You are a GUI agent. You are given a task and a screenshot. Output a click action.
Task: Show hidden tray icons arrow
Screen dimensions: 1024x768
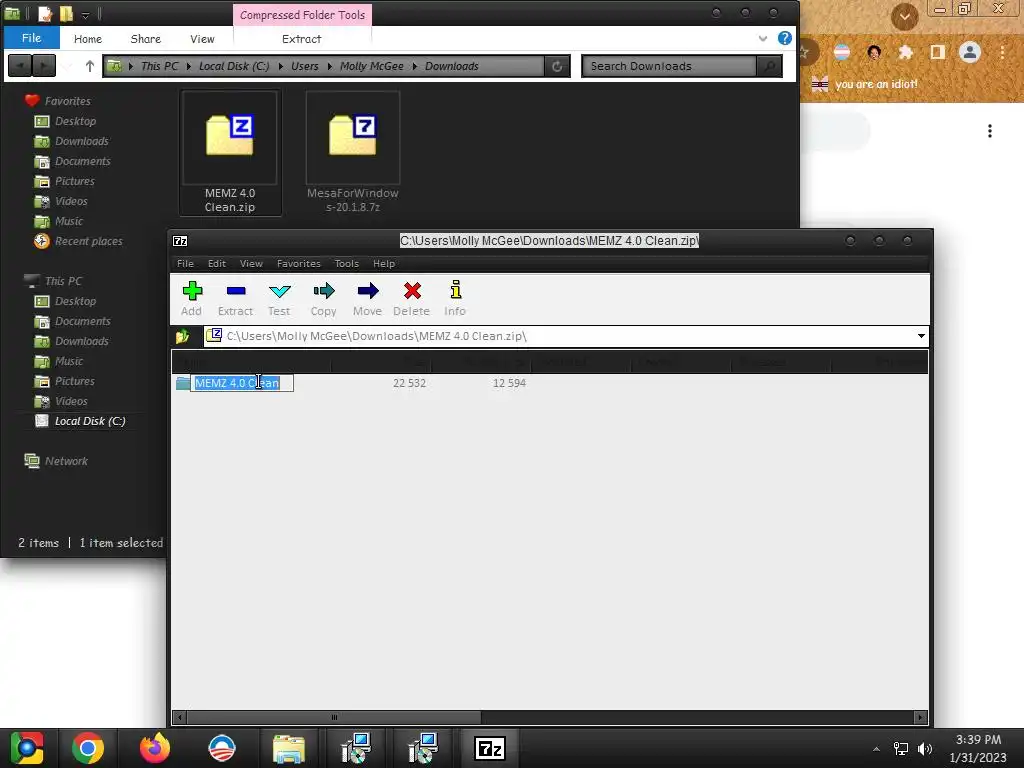click(x=876, y=749)
